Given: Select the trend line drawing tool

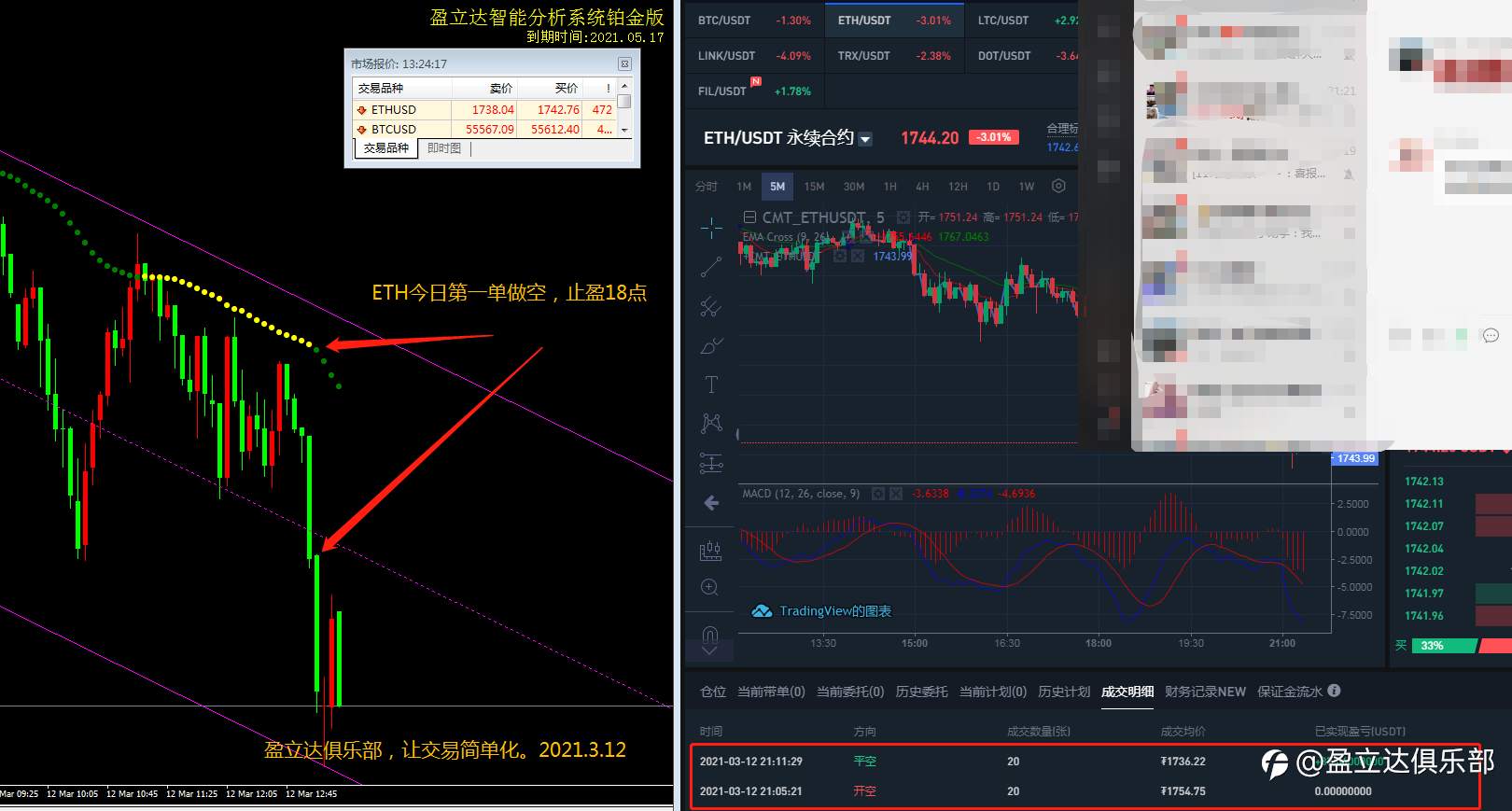Looking at the screenshot, I should tap(711, 267).
